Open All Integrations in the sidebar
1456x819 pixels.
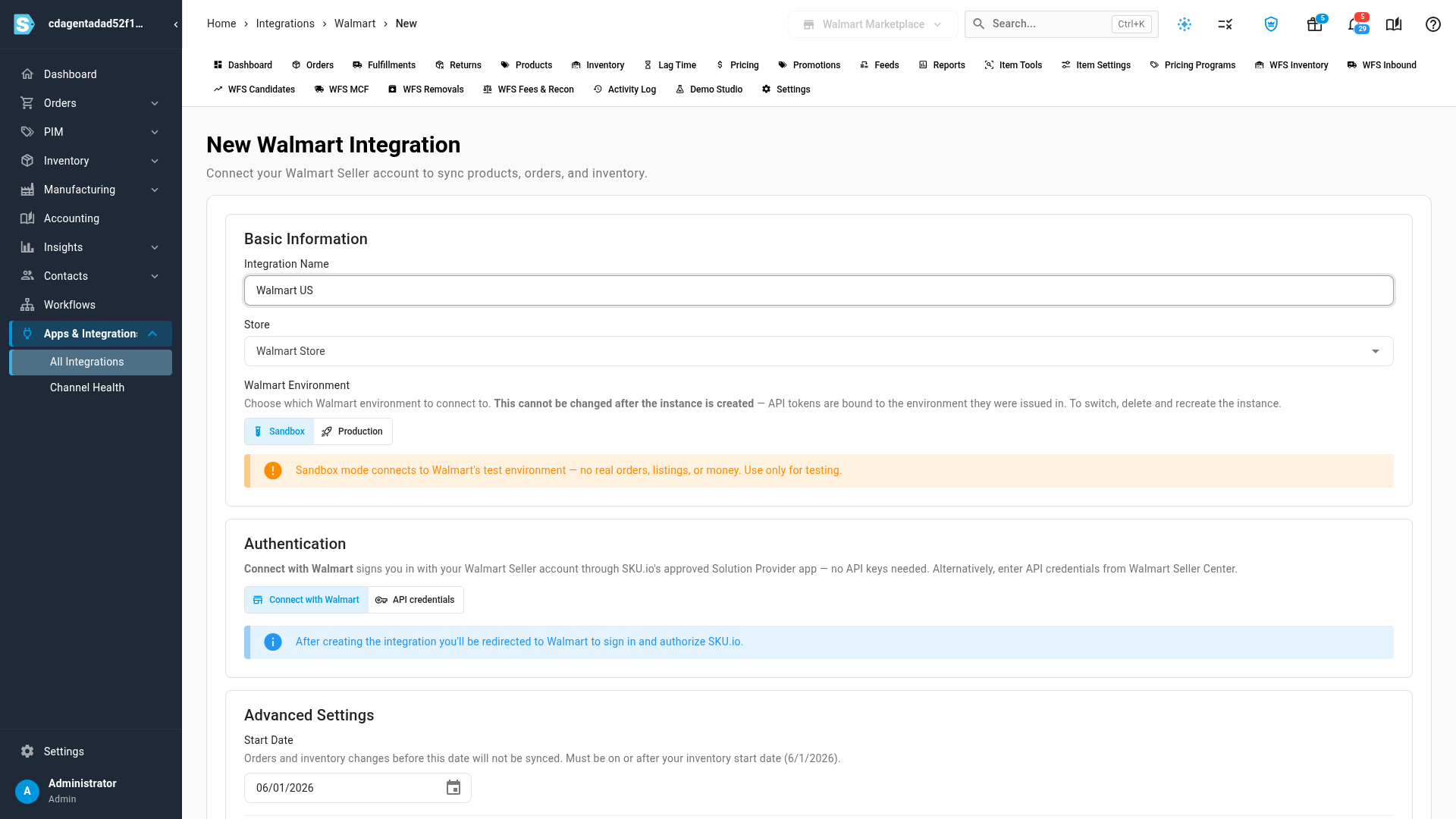click(x=91, y=362)
